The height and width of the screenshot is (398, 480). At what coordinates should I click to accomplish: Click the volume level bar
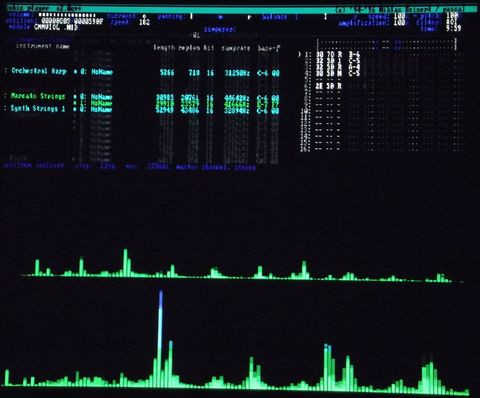click(x=67, y=15)
